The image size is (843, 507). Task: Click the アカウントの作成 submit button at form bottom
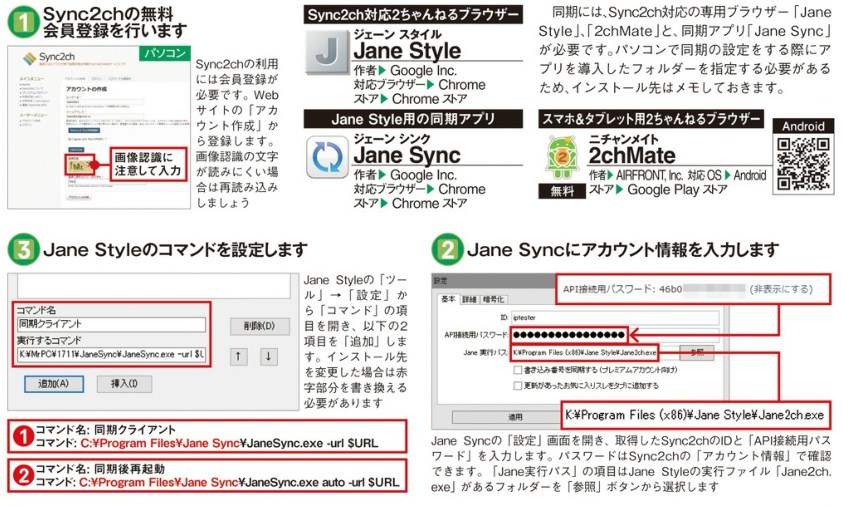(x=78, y=197)
